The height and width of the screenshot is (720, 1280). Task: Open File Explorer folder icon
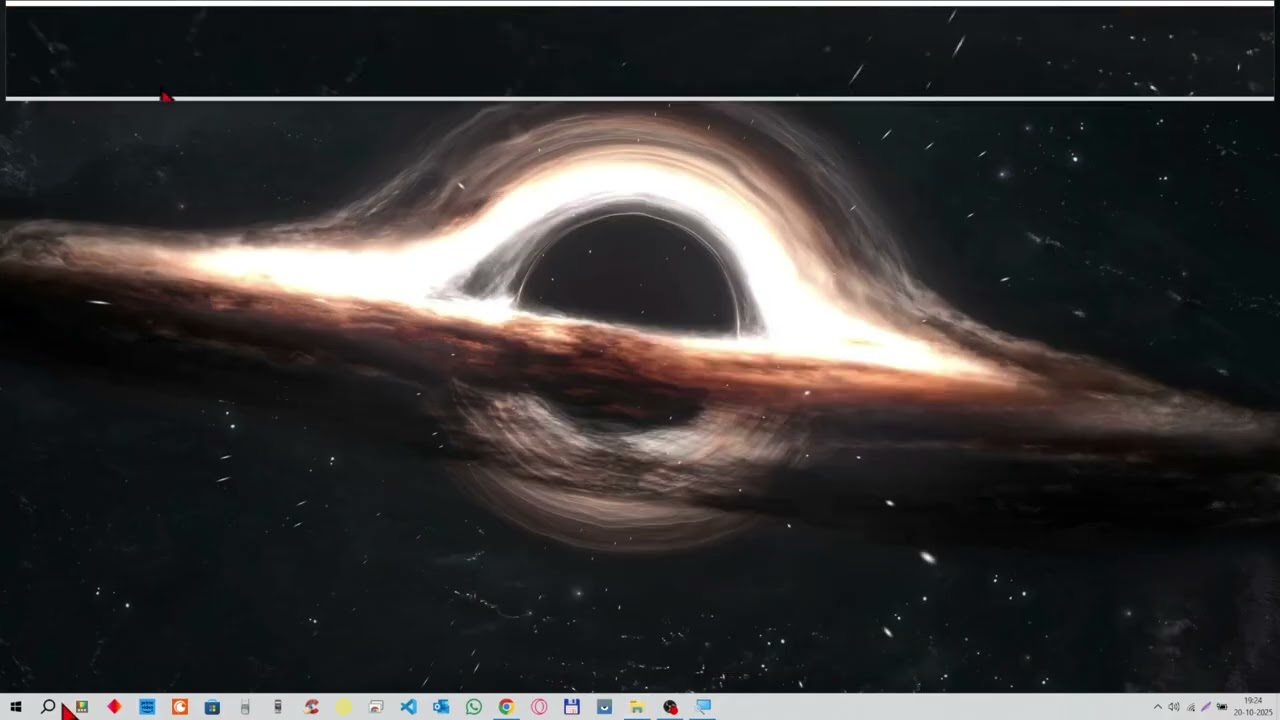click(x=636, y=707)
